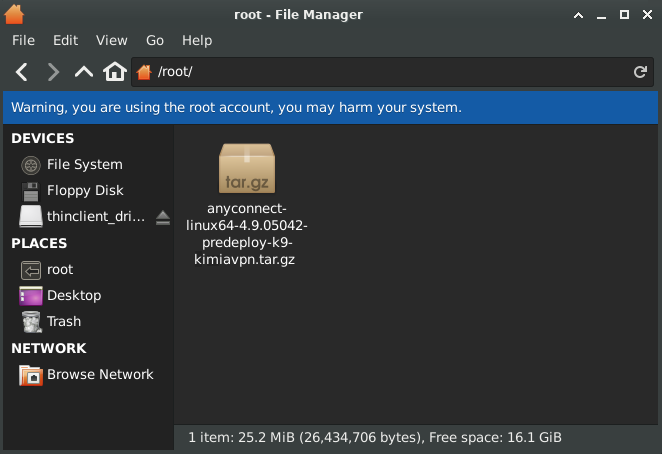Open Trash in the sidebar
Screen dimensions: 662x454
(x=64, y=321)
